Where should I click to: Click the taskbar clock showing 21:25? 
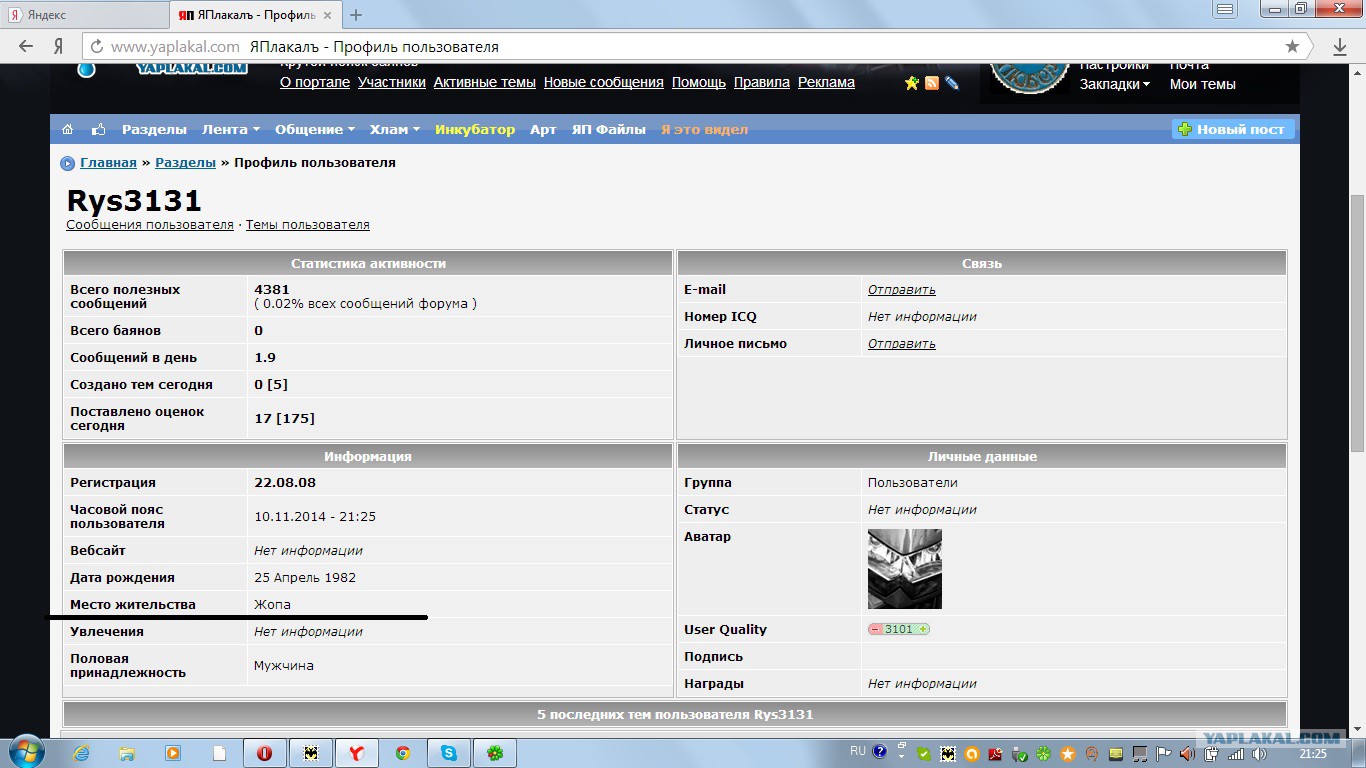(x=1313, y=754)
